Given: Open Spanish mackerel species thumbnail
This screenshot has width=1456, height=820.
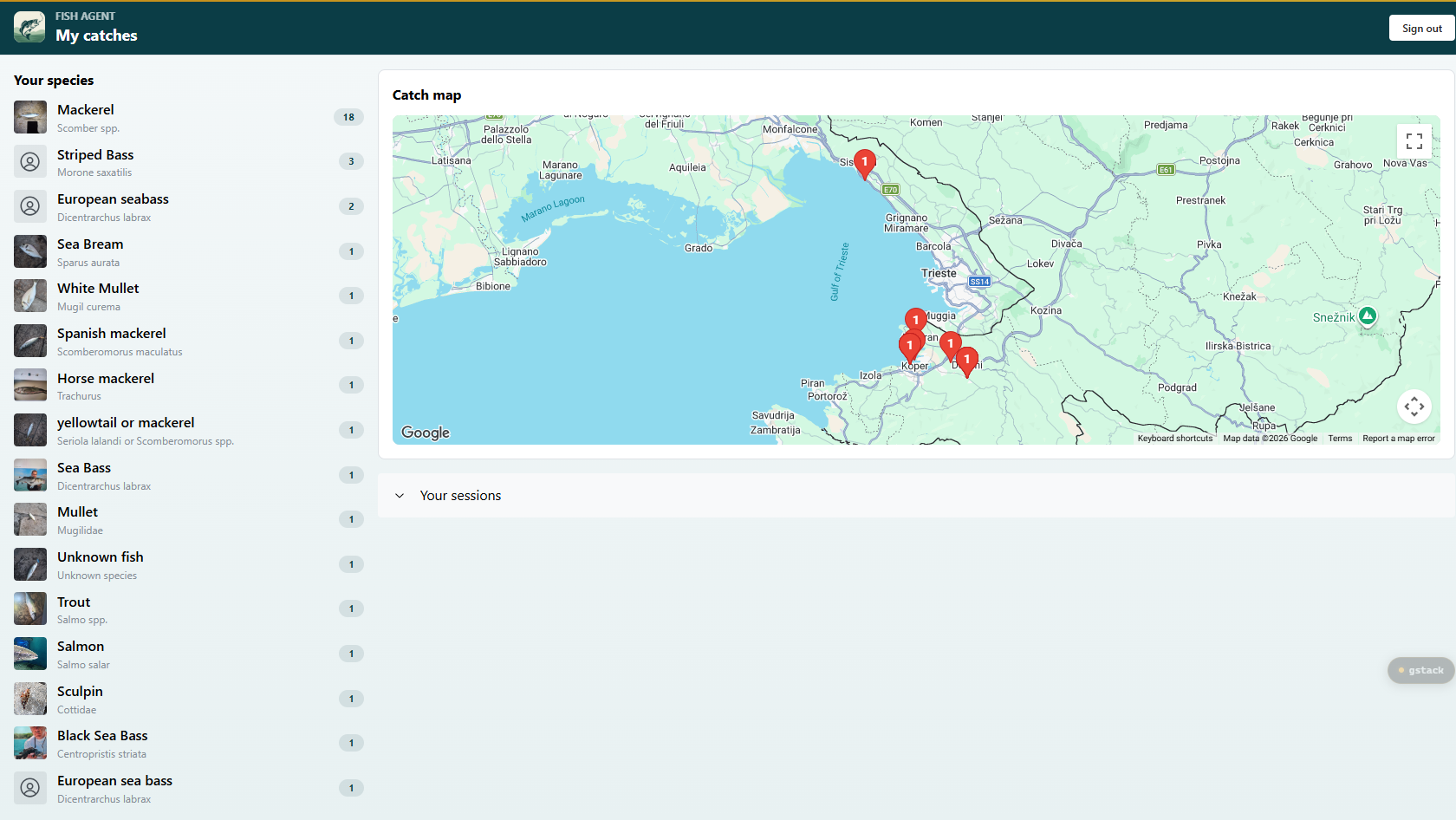Looking at the screenshot, I should (30, 341).
